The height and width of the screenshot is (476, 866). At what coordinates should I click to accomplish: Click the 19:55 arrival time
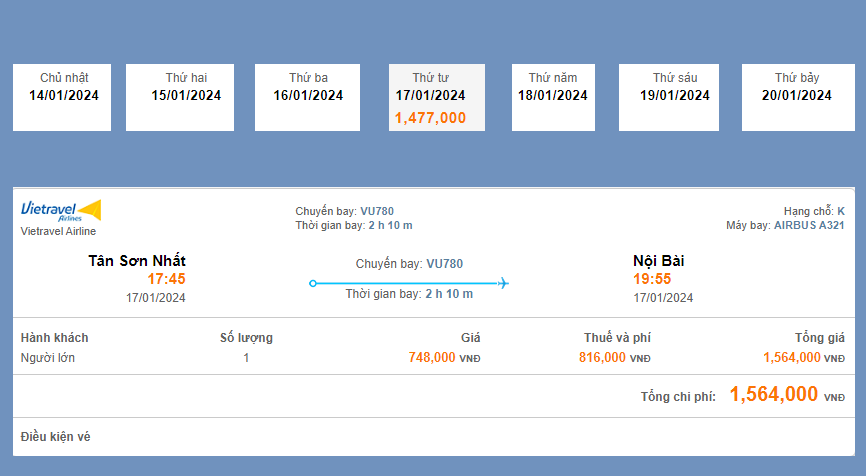652,279
